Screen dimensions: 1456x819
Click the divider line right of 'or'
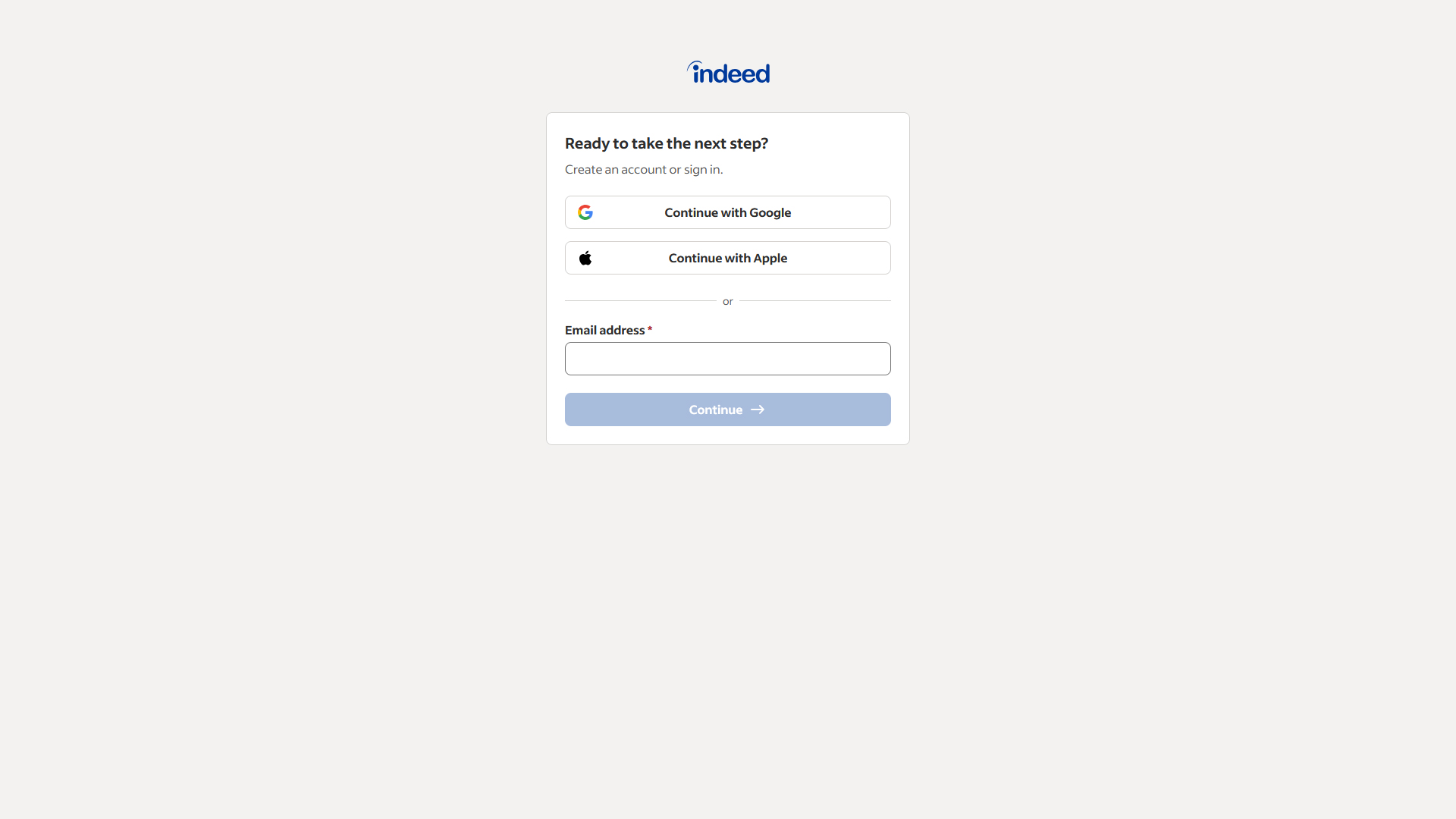(x=815, y=301)
